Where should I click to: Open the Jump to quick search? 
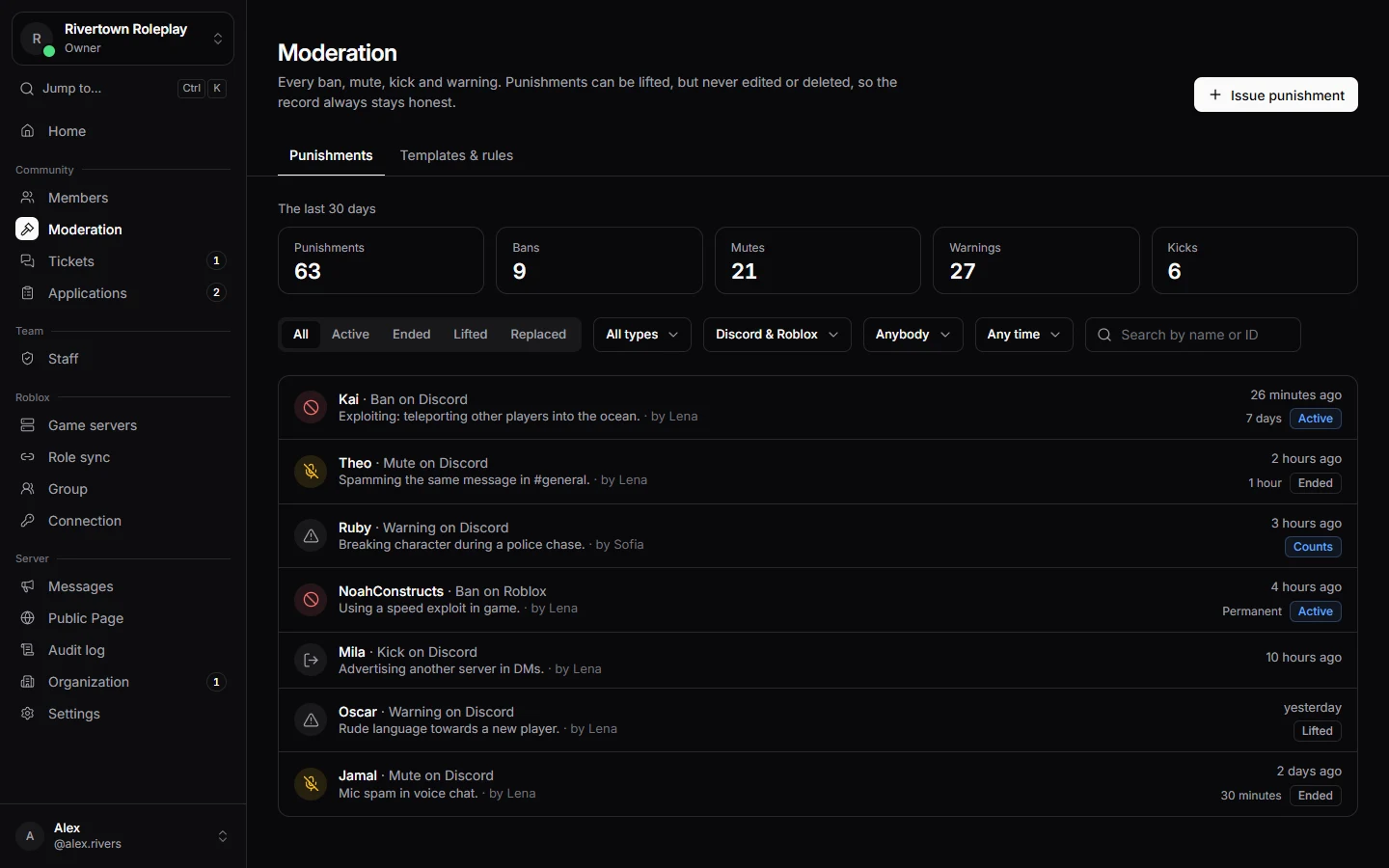(123, 89)
